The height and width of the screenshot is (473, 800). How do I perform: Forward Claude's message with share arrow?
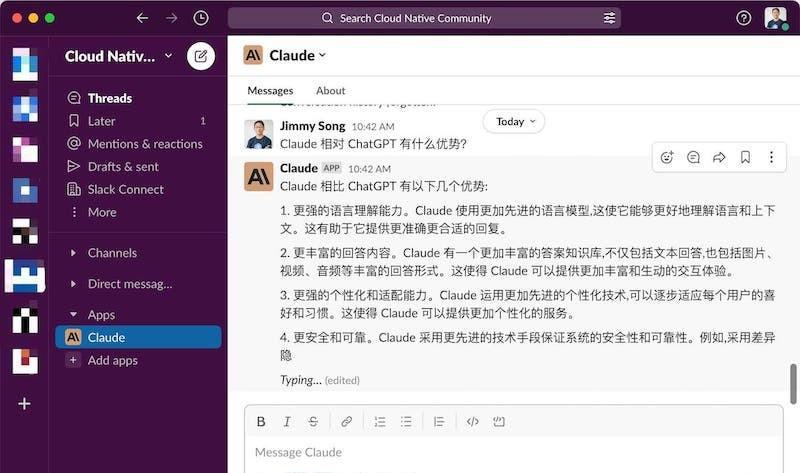click(719, 157)
